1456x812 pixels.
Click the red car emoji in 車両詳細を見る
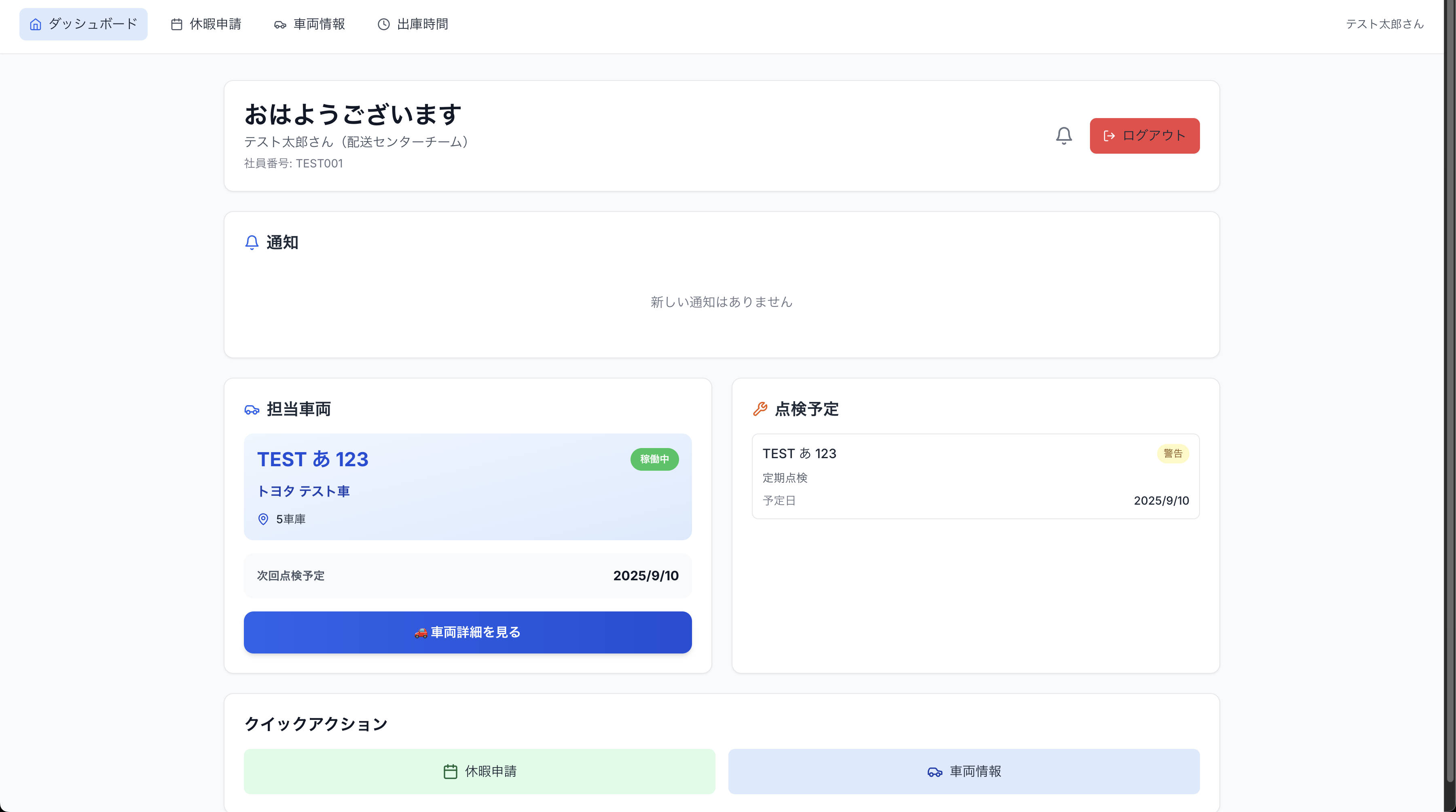click(x=421, y=632)
